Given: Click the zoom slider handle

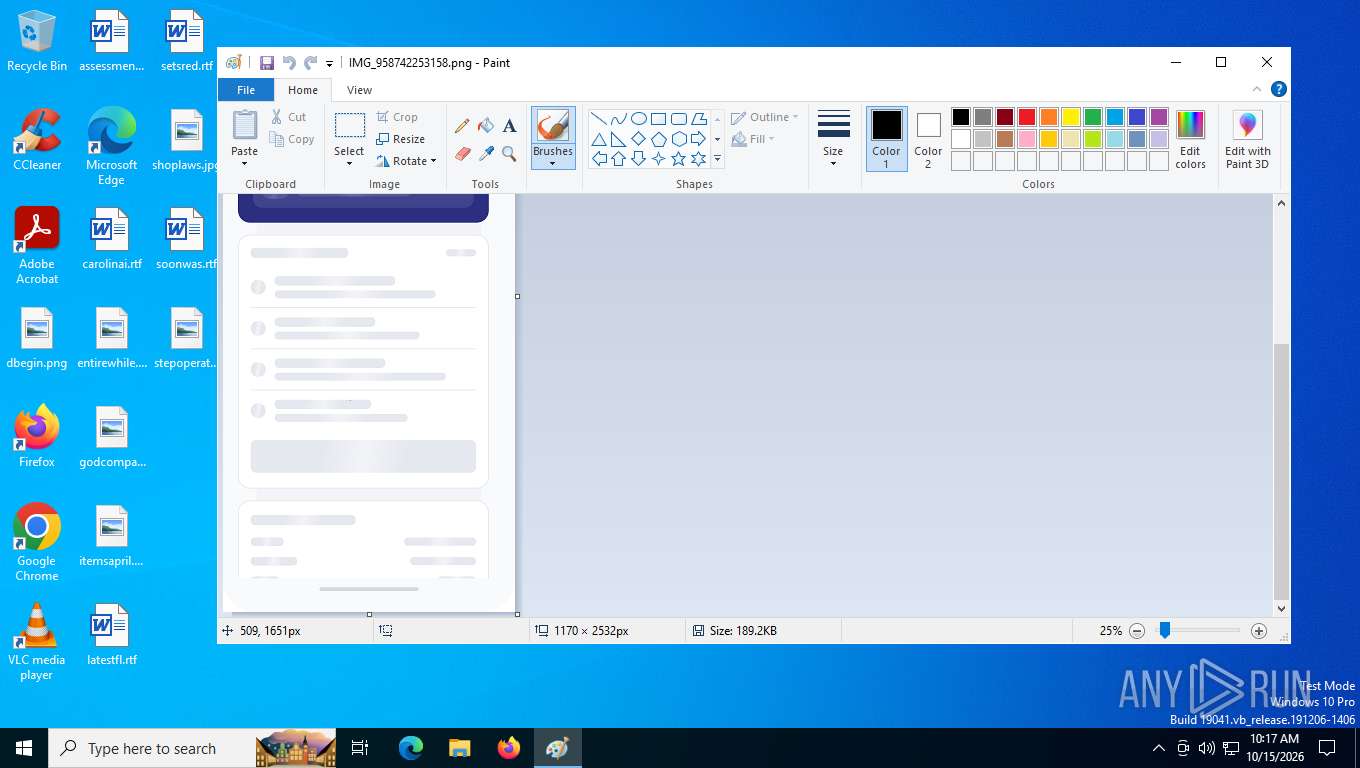Looking at the screenshot, I should (1165, 630).
